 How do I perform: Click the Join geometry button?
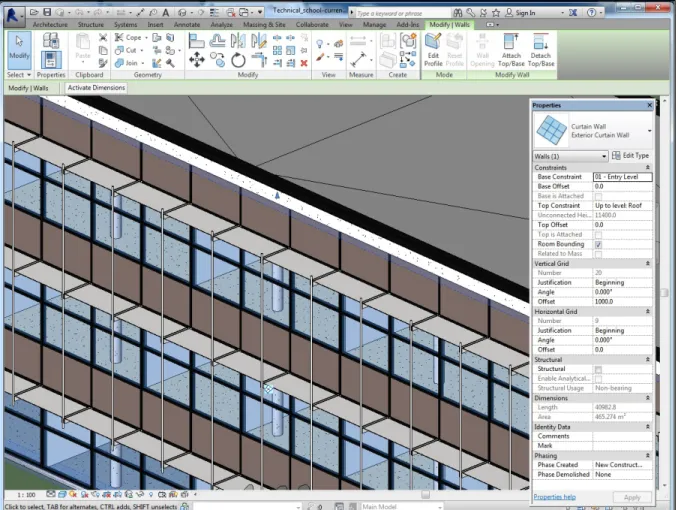click(129, 63)
